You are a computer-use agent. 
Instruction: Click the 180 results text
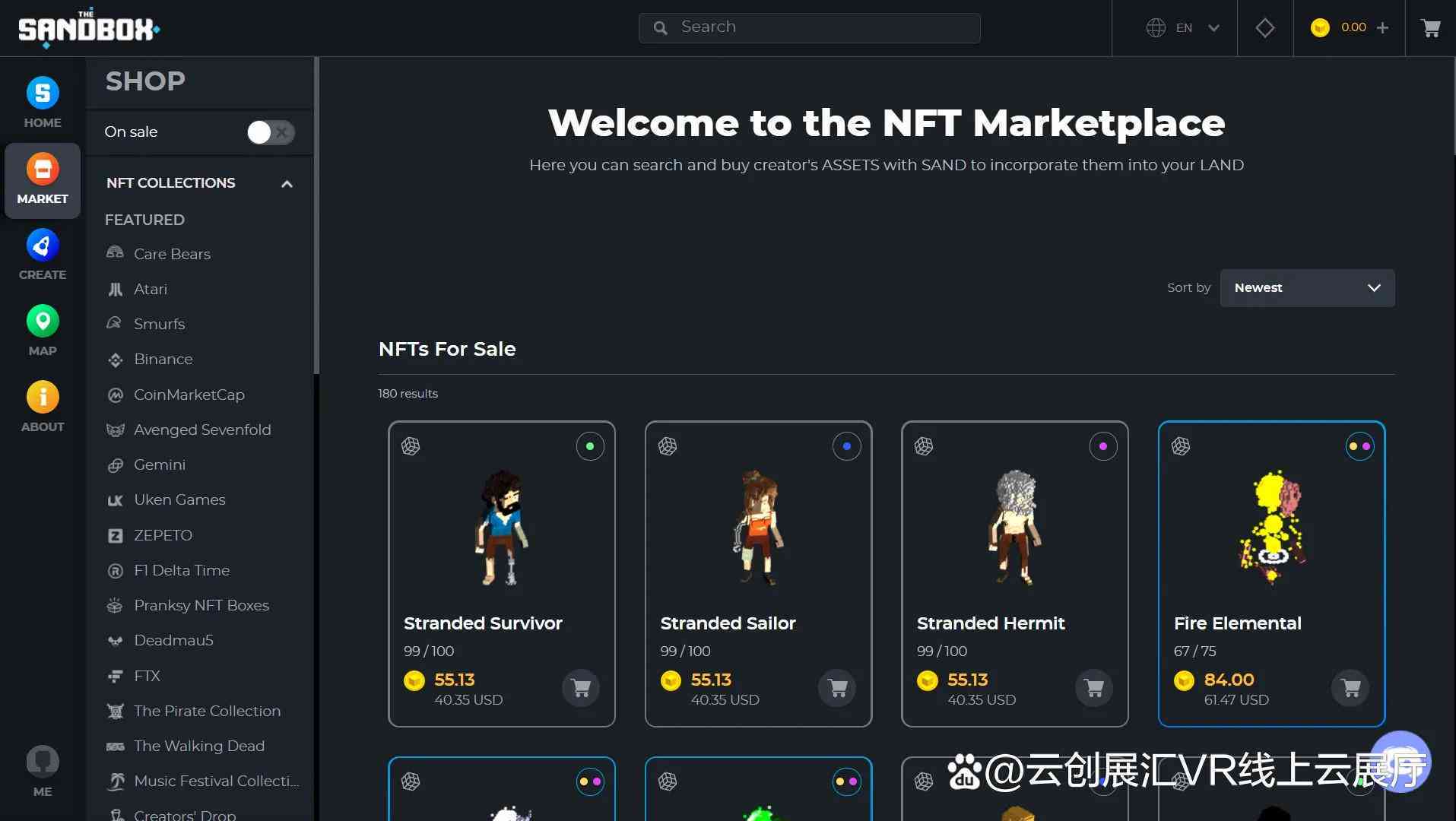tap(408, 394)
